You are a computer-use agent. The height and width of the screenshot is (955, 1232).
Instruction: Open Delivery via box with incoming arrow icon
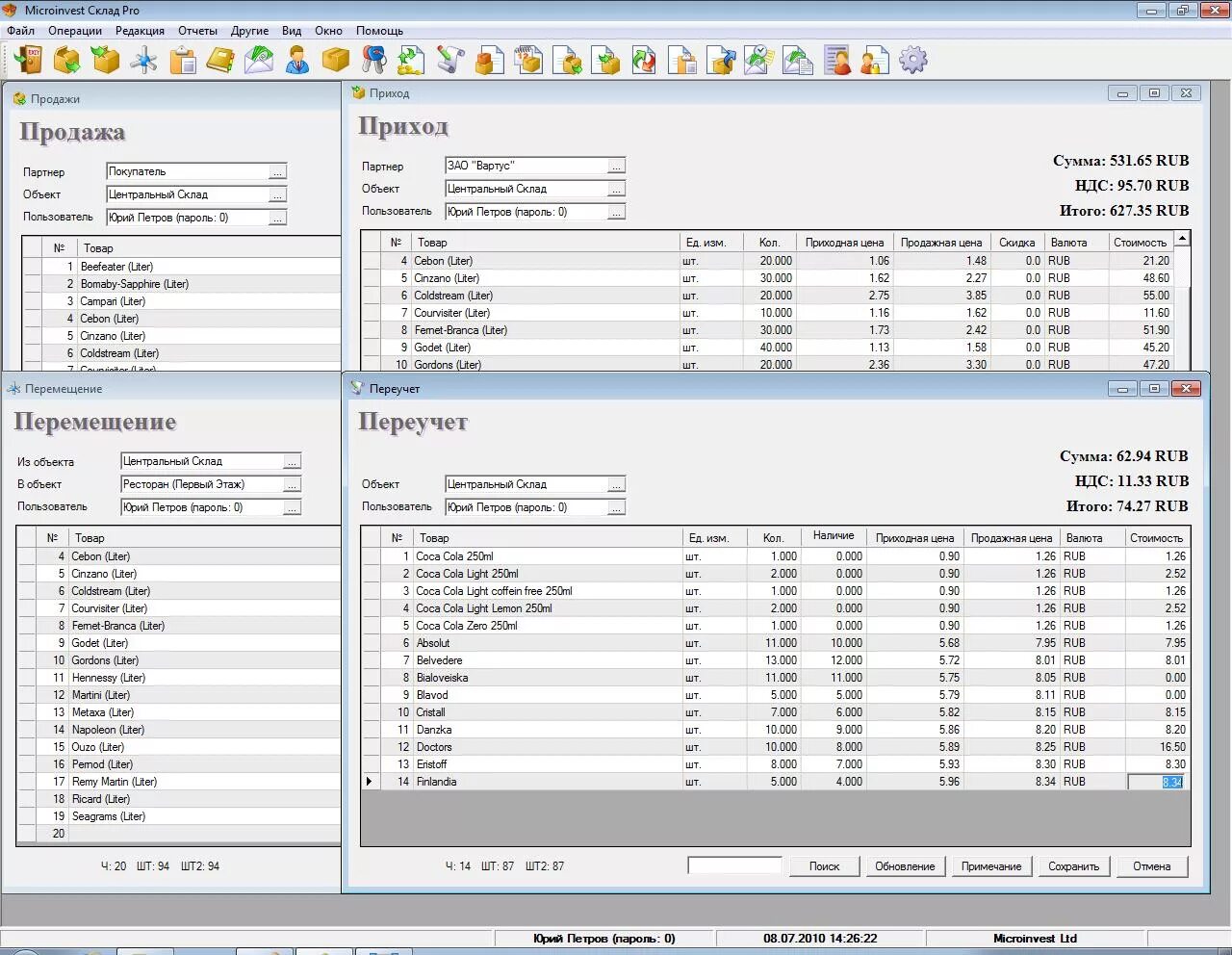(105, 61)
